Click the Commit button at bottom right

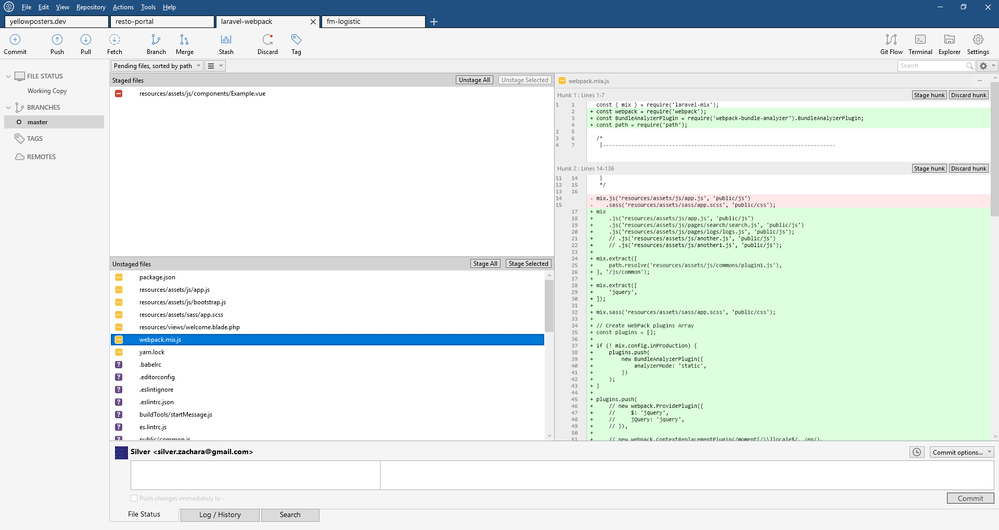pyautogui.click(x=970, y=499)
